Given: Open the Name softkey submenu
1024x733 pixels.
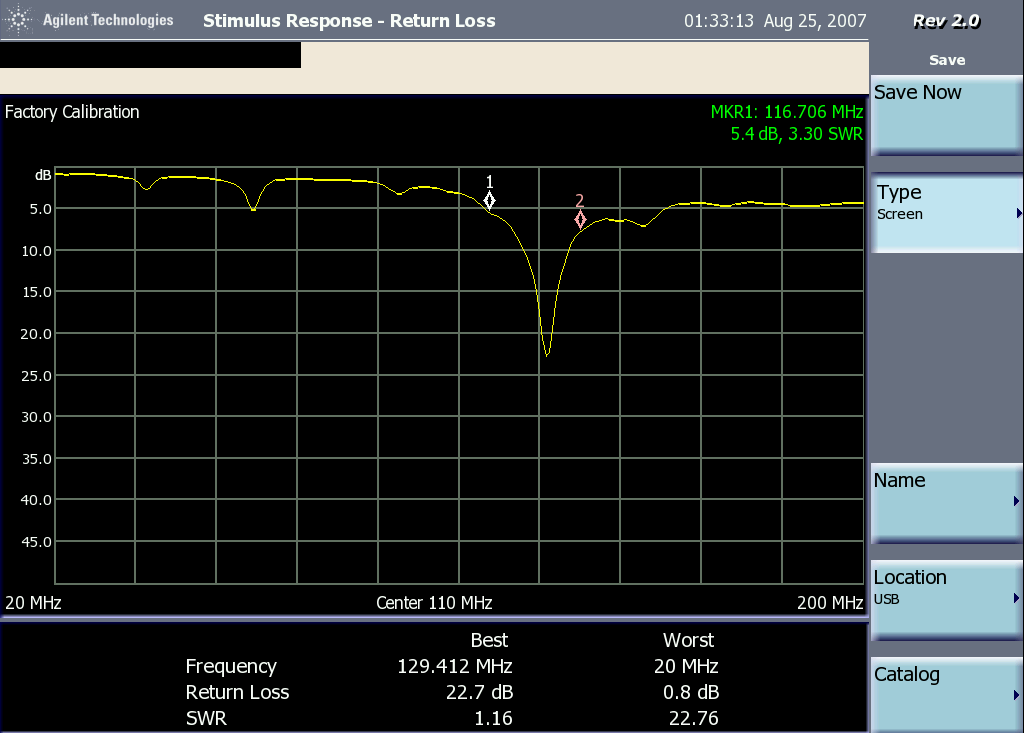Looking at the screenshot, I should tap(946, 502).
